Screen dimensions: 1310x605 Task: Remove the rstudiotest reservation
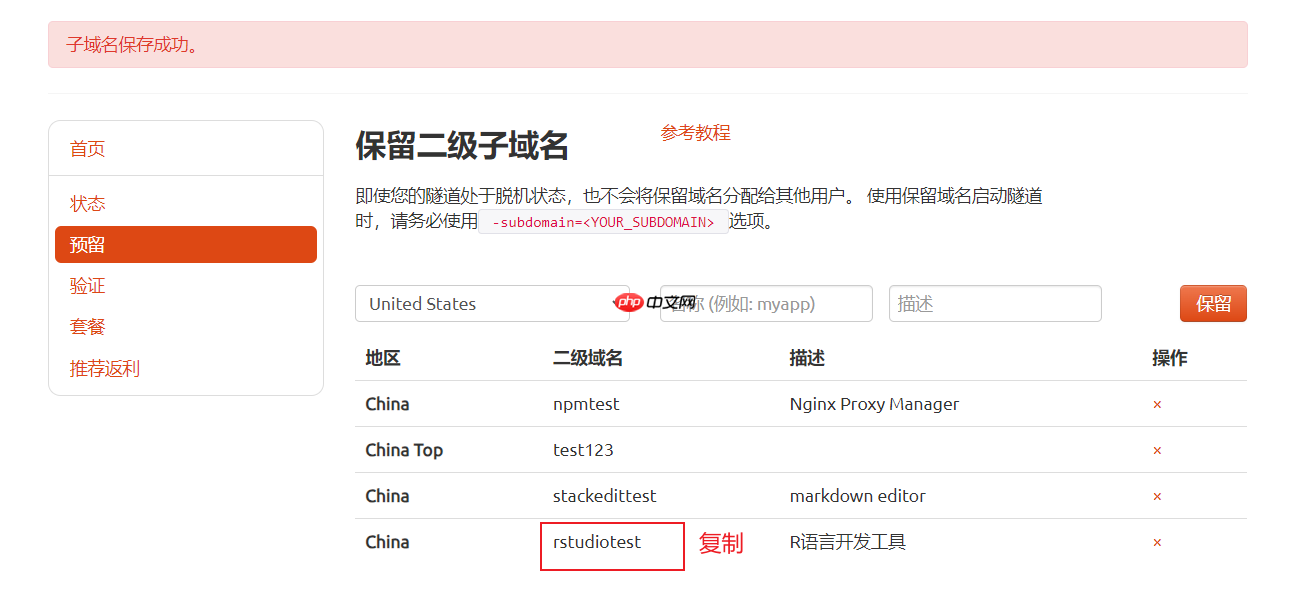pyautogui.click(x=1157, y=542)
